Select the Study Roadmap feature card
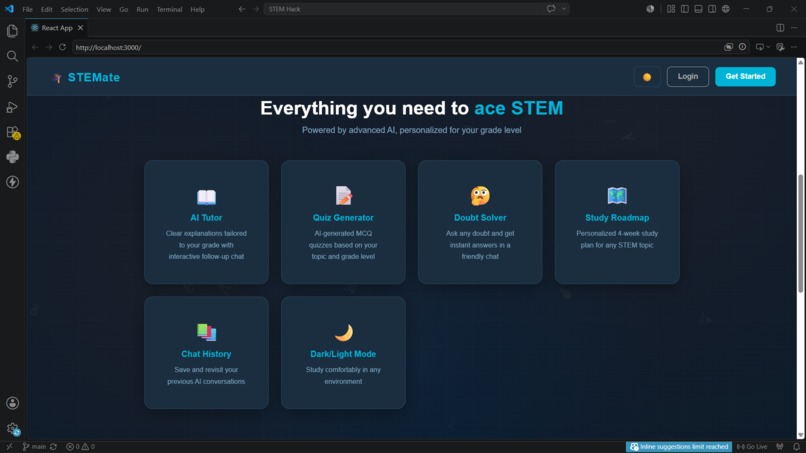 coord(617,222)
